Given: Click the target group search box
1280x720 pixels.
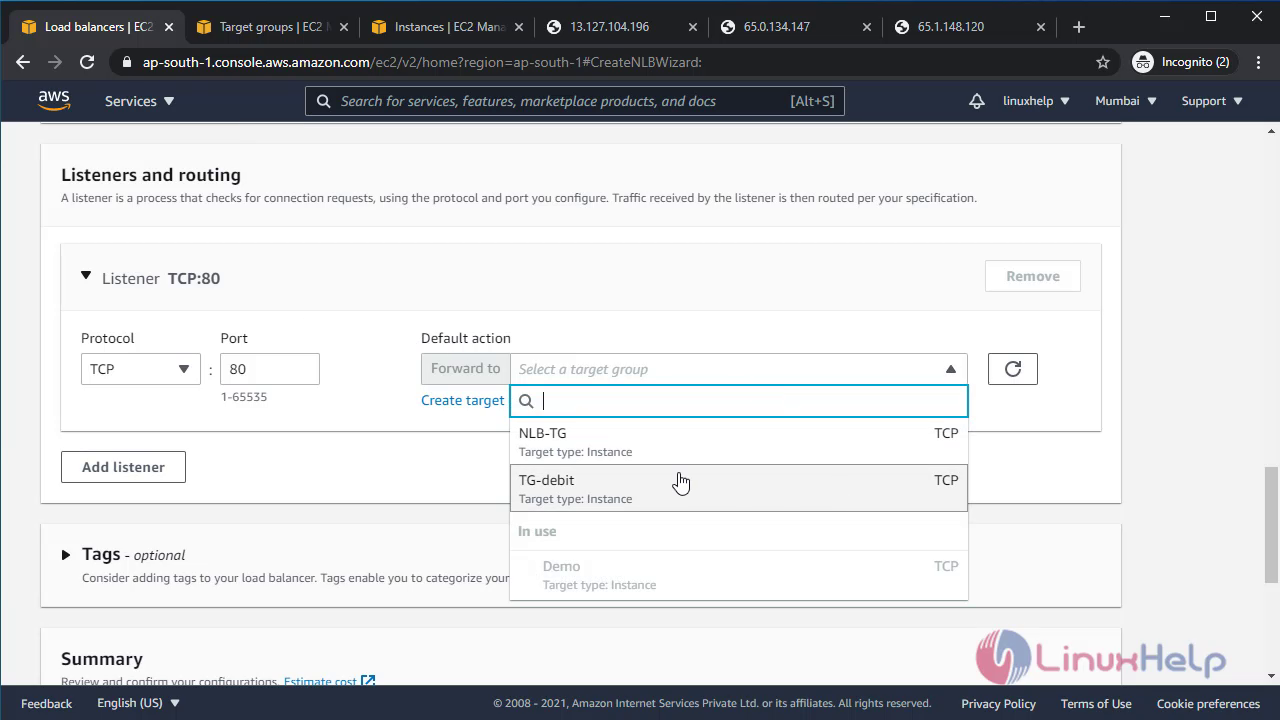Looking at the screenshot, I should click(x=739, y=401).
